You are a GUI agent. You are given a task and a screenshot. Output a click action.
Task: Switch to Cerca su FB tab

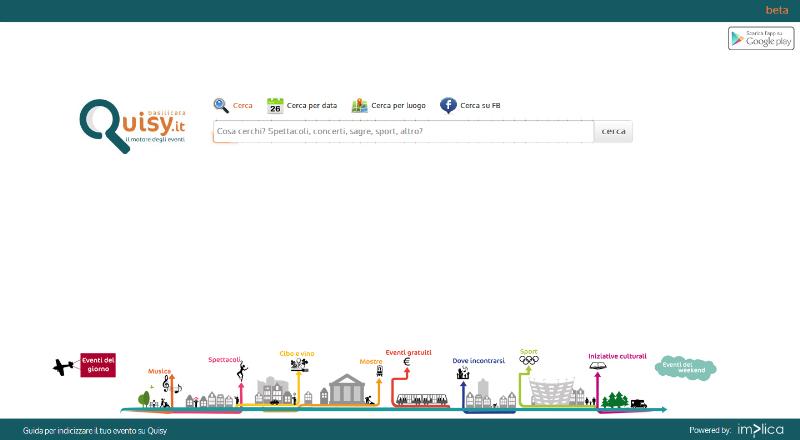480,106
